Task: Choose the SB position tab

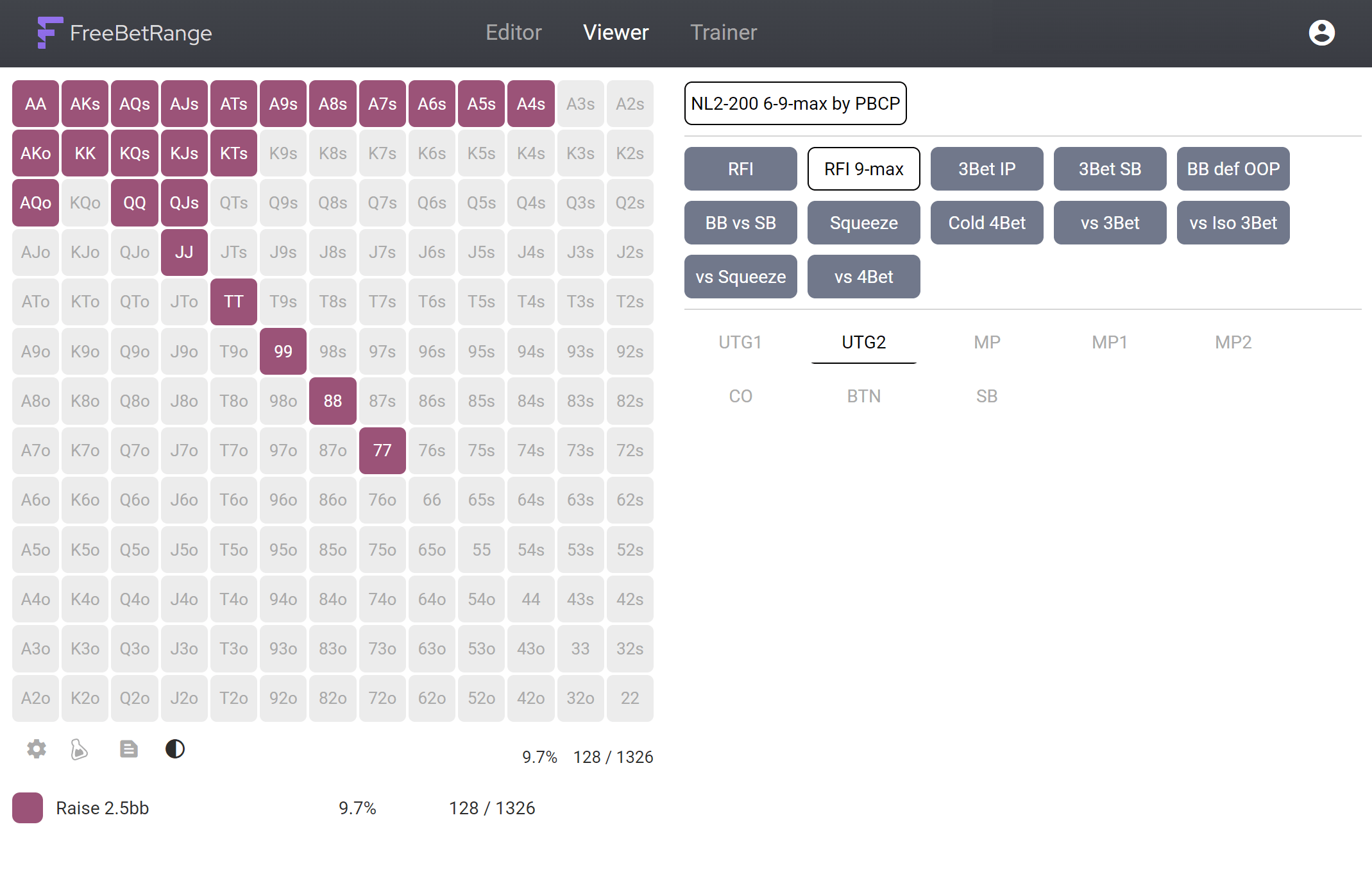Action: (987, 396)
